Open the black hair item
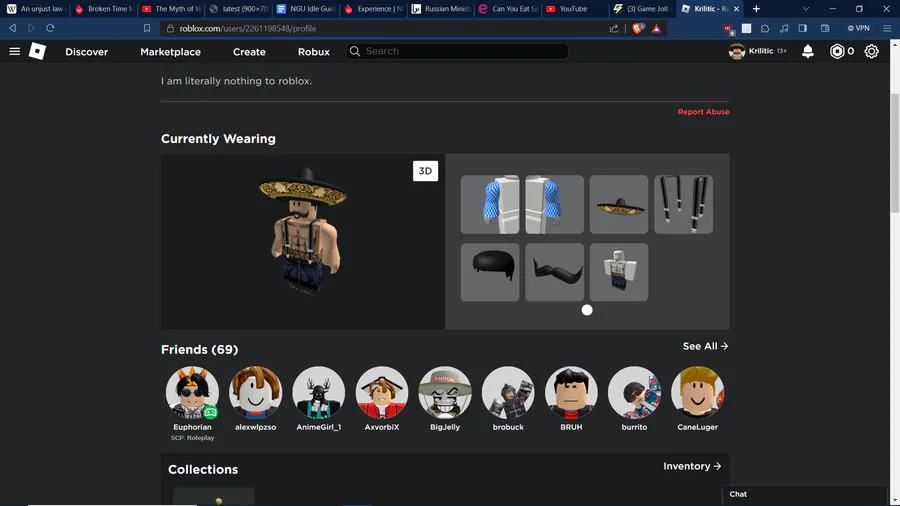900x506 pixels. pyautogui.click(x=490, y=272)
